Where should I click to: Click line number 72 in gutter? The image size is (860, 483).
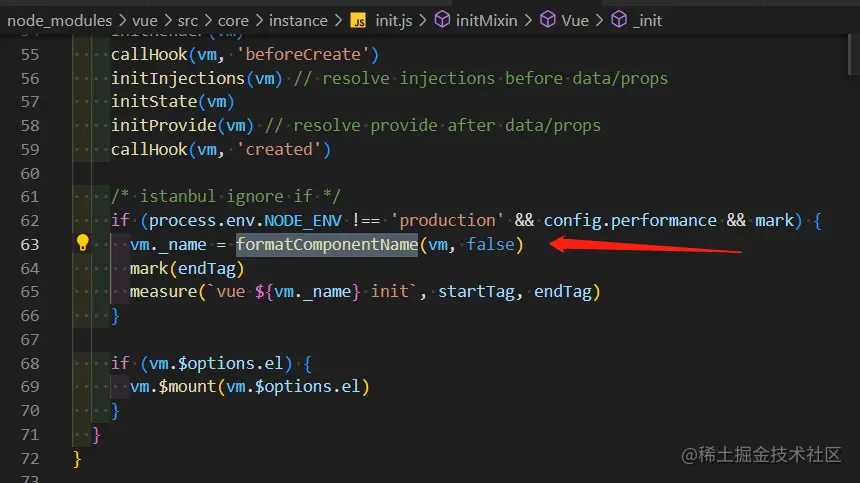point(30,458)
